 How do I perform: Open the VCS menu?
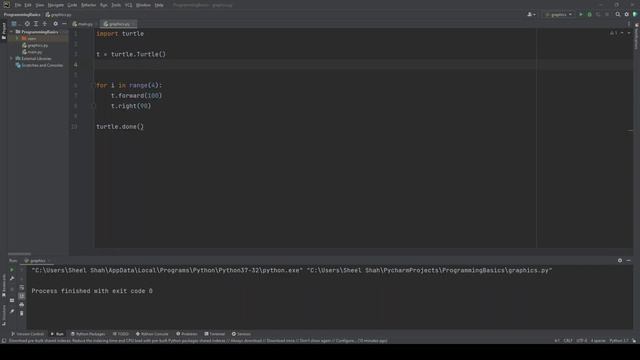click(x=129, y=5)
